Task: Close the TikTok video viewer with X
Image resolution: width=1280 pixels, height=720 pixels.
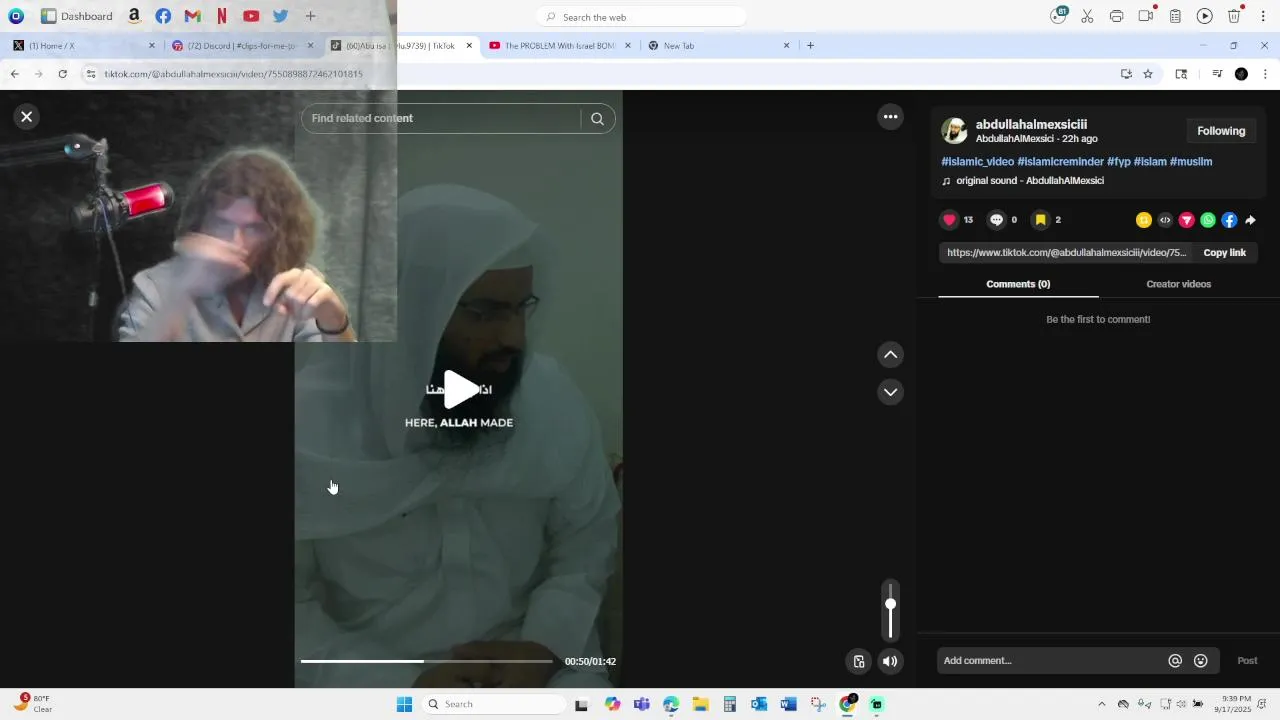Action: tap(27, 117)
